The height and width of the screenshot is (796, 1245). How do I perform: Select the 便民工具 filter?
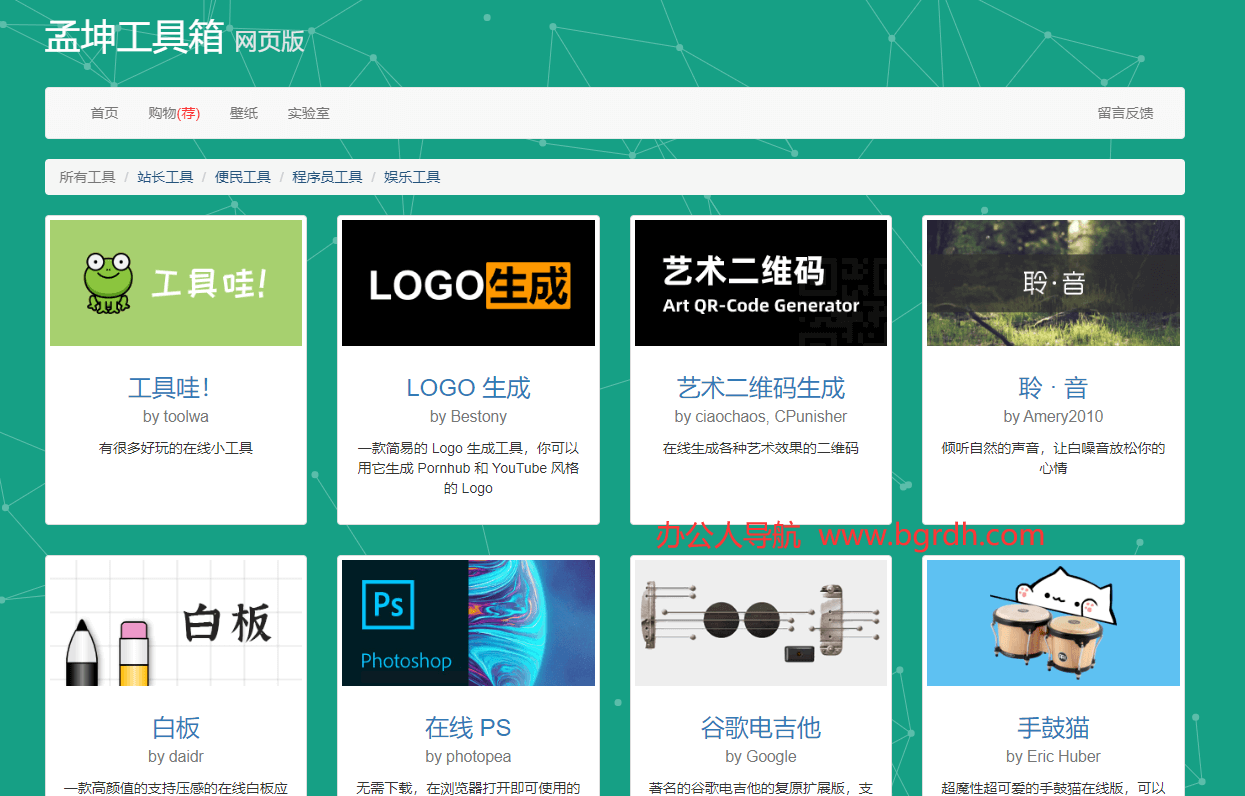(x=241, y=176)
